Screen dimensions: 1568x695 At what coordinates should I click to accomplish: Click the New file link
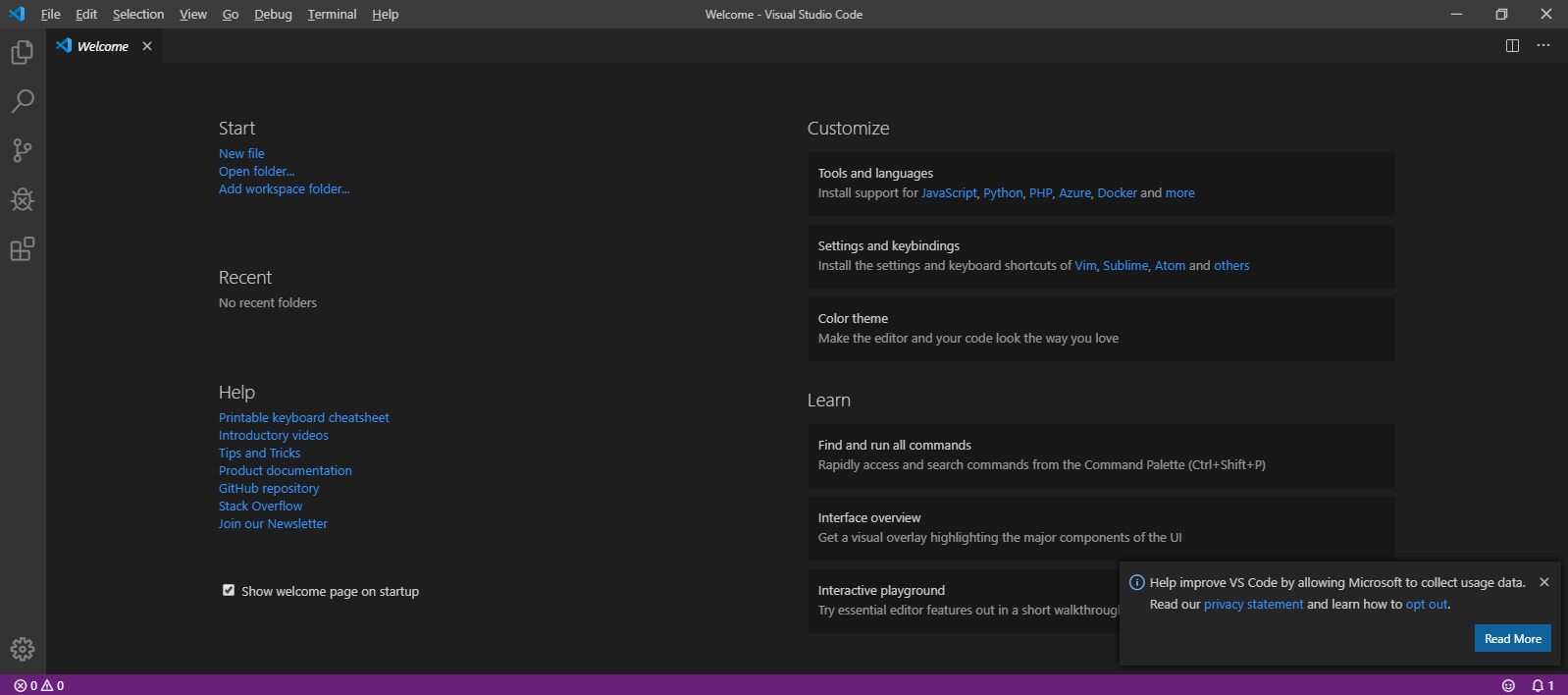click(x=241, y=153)
